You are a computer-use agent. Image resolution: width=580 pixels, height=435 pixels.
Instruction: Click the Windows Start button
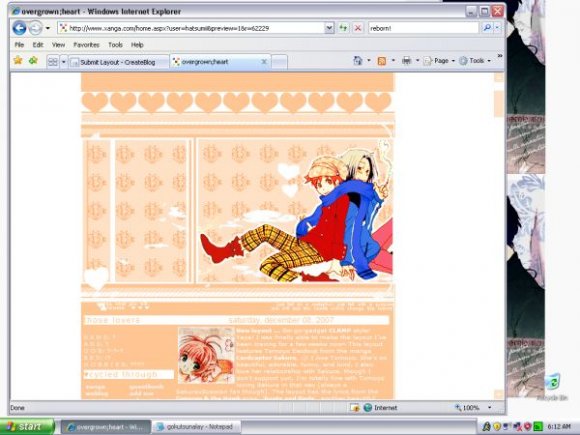coord(27,427)
